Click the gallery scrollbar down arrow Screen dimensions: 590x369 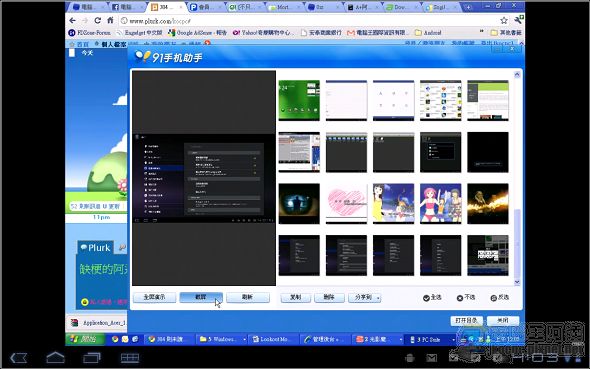tap(517, 282)
